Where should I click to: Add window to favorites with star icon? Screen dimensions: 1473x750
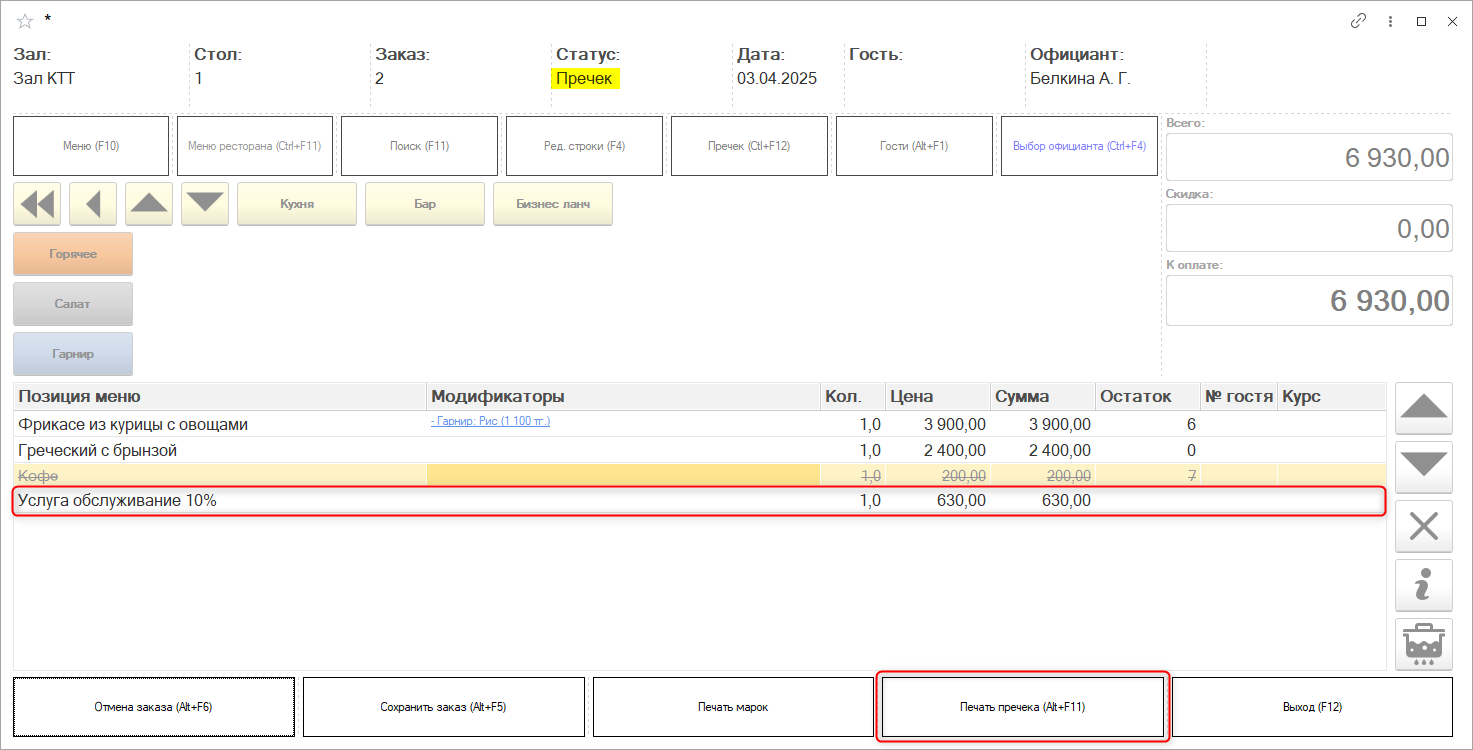pyautogui.click(x=25, y=21)
